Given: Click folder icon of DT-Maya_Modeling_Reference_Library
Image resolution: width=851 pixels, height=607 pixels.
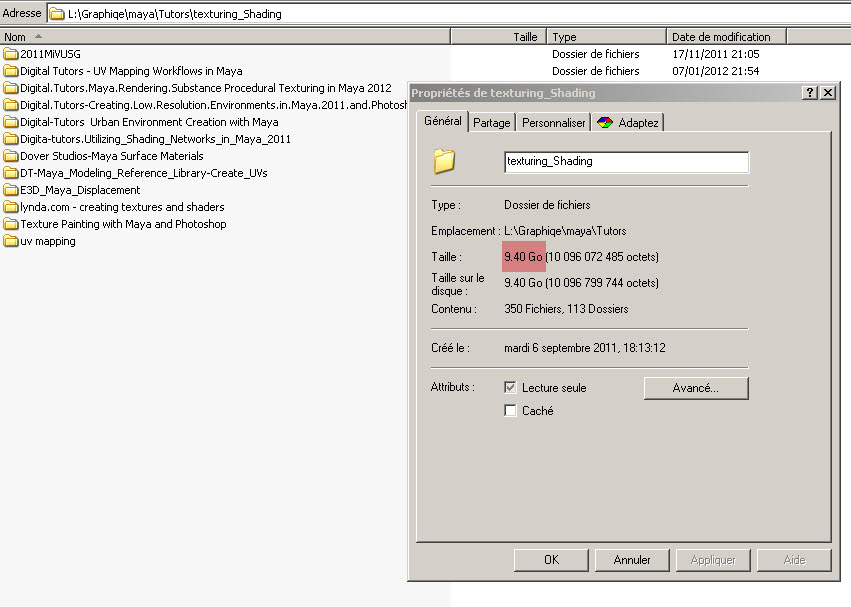Looking at the screenshot, I should pos(10,173).
